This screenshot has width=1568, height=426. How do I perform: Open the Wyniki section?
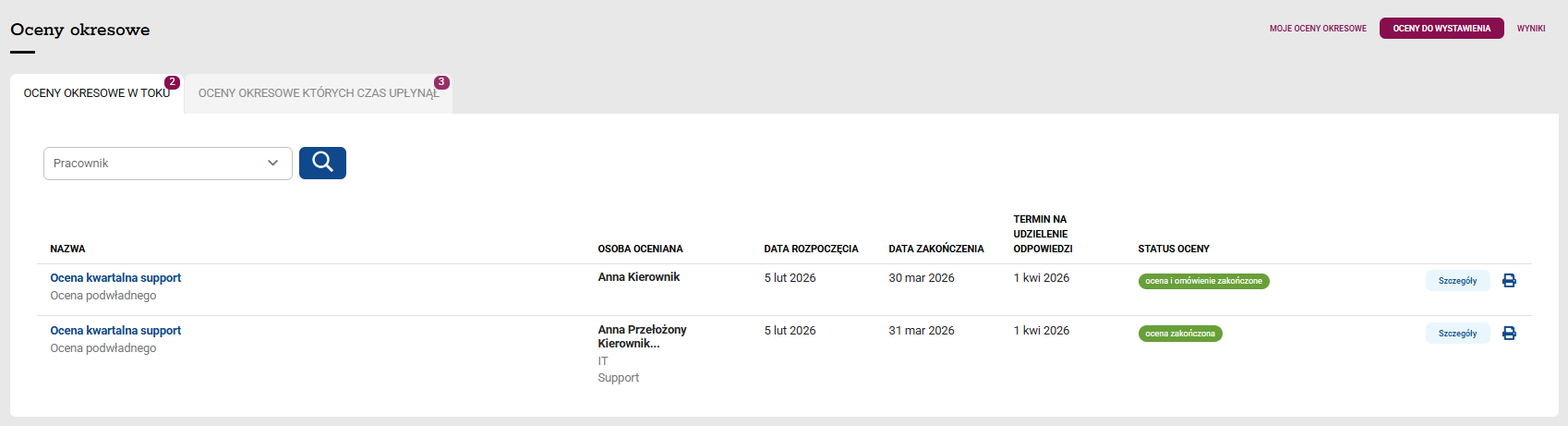(1531, 29)
